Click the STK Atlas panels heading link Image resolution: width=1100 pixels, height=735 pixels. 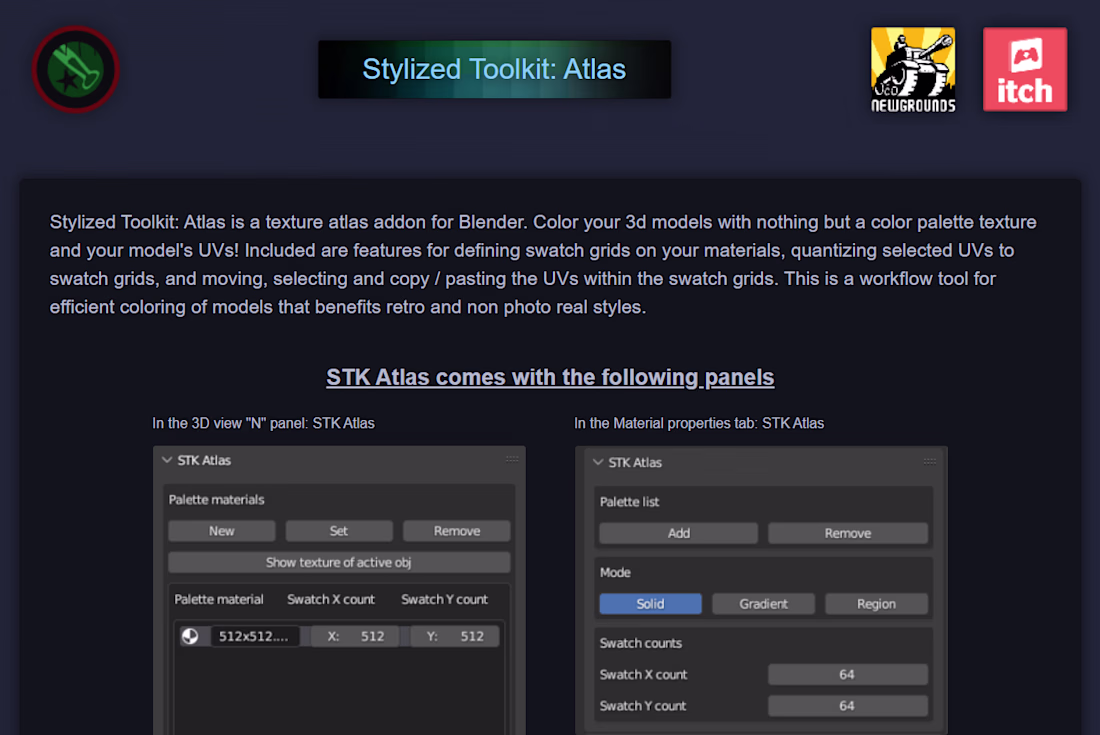pos(550,377)
